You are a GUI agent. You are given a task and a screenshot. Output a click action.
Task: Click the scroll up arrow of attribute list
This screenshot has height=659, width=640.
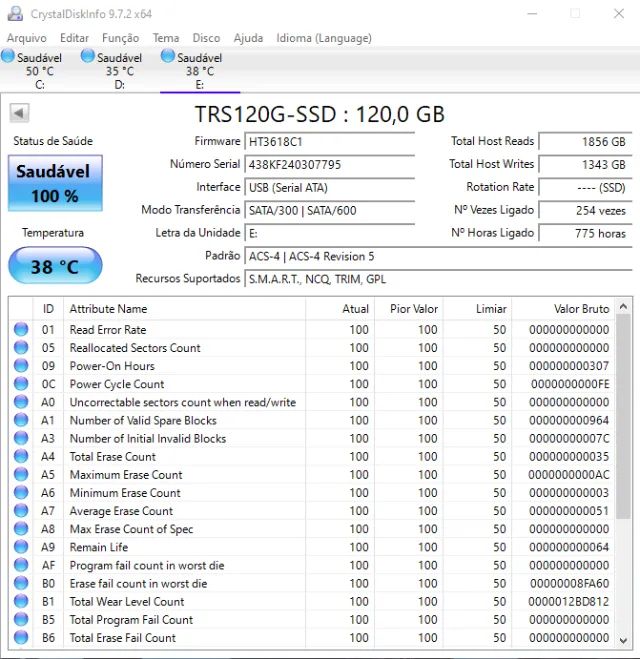[623, 307]
